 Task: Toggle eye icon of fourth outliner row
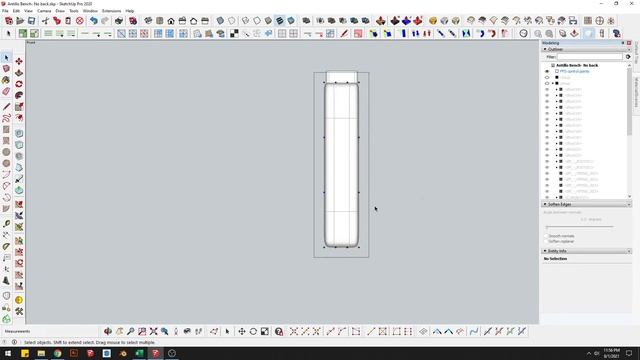click(547, 89)
